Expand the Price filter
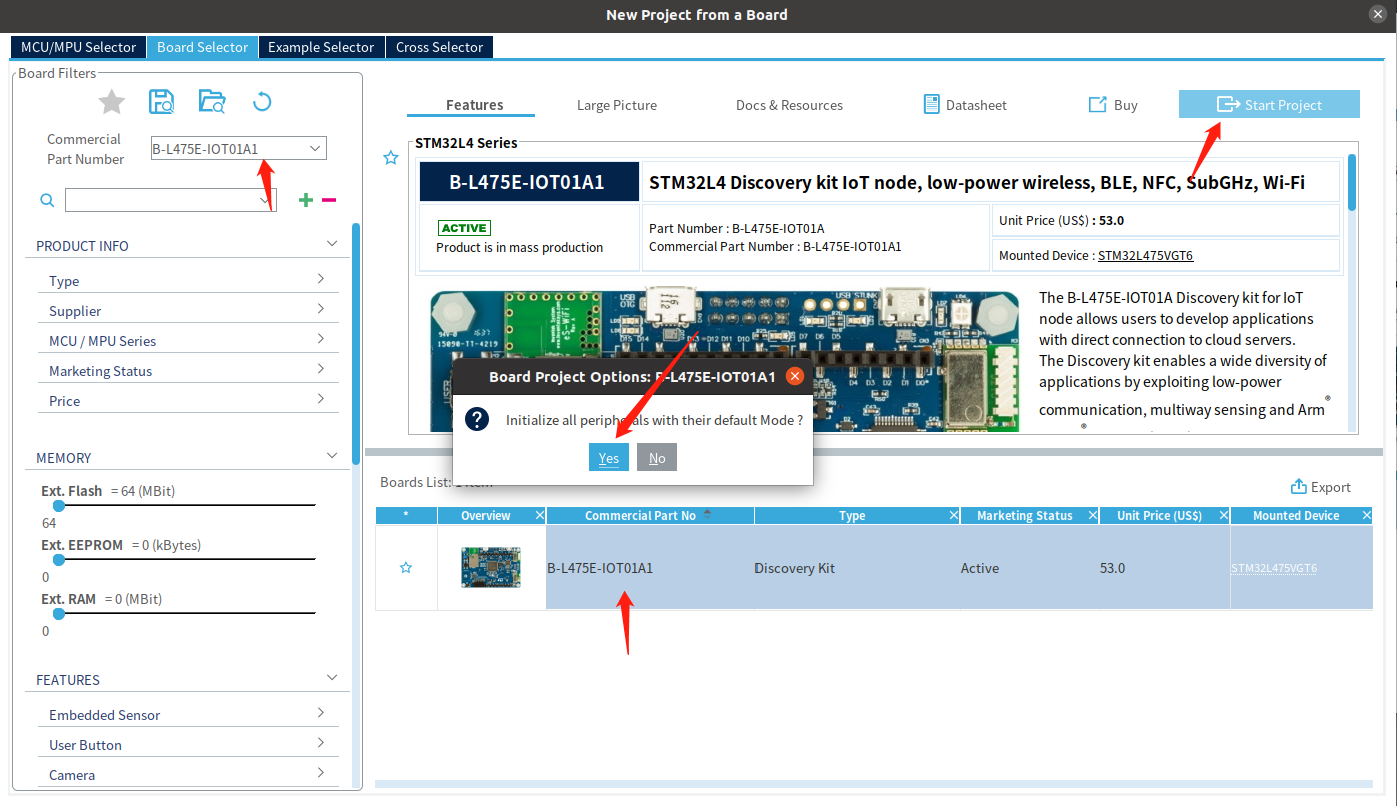 [321, 399]
